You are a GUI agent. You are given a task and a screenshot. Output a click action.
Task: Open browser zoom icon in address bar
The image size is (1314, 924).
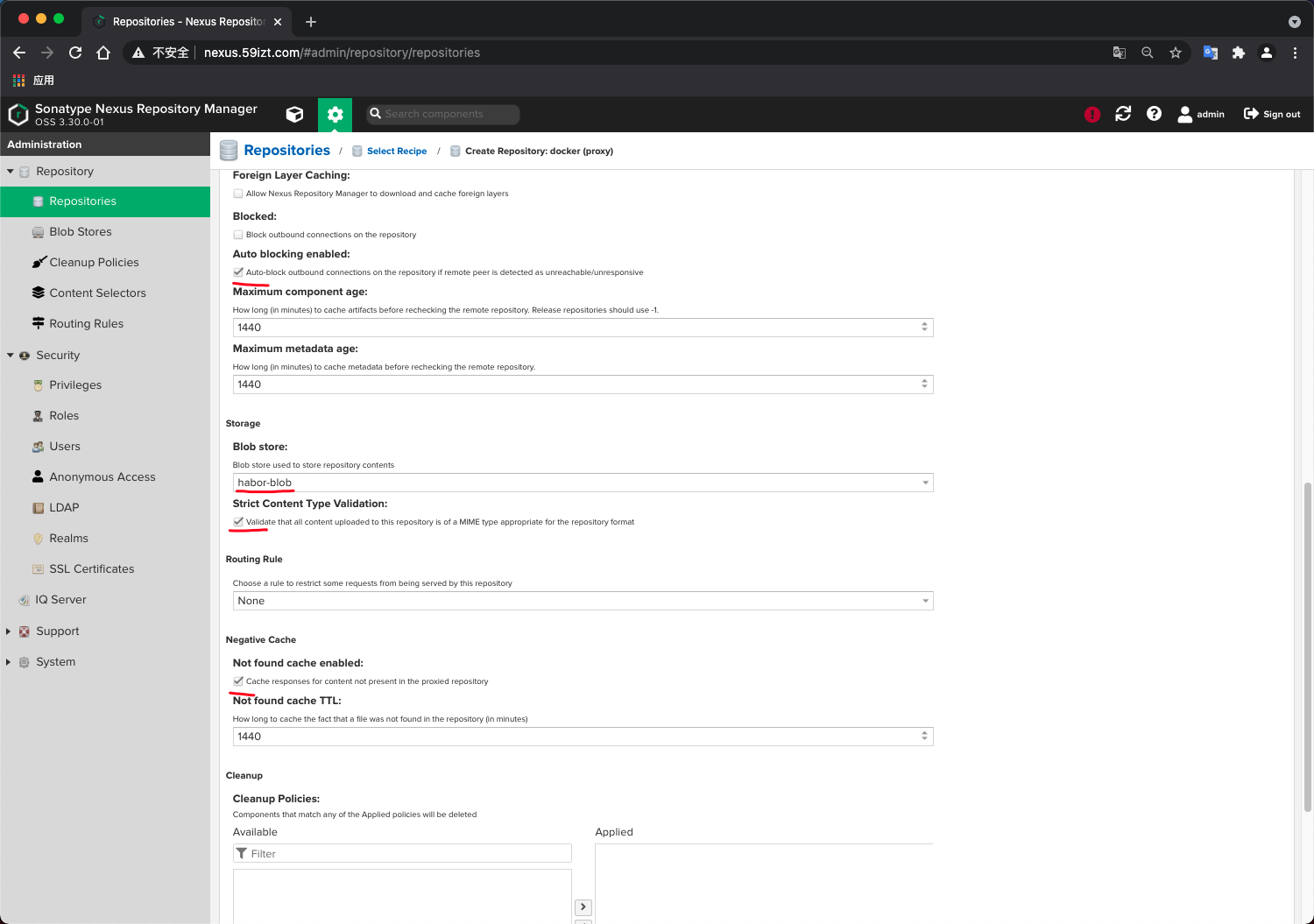click(1148, 53)
